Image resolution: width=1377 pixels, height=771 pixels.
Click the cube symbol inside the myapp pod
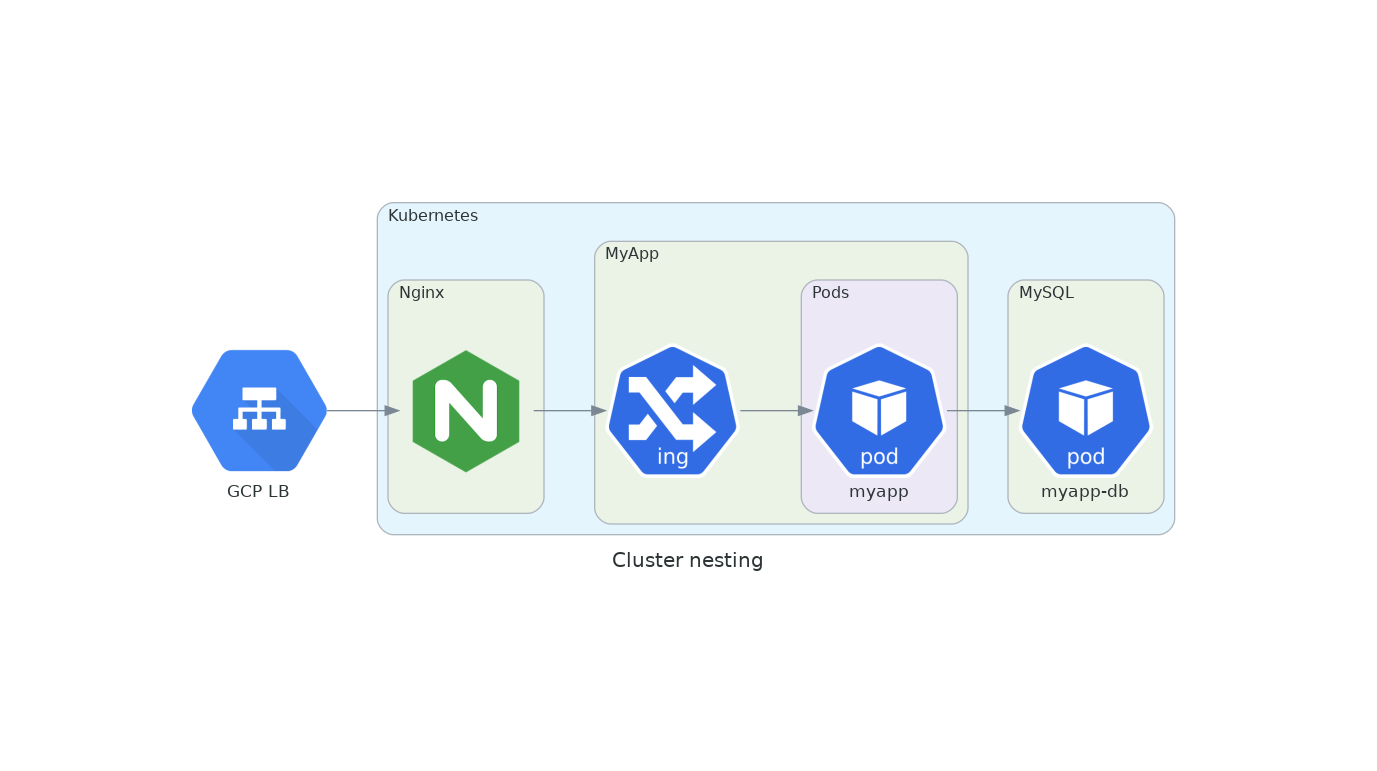[878, 400]
